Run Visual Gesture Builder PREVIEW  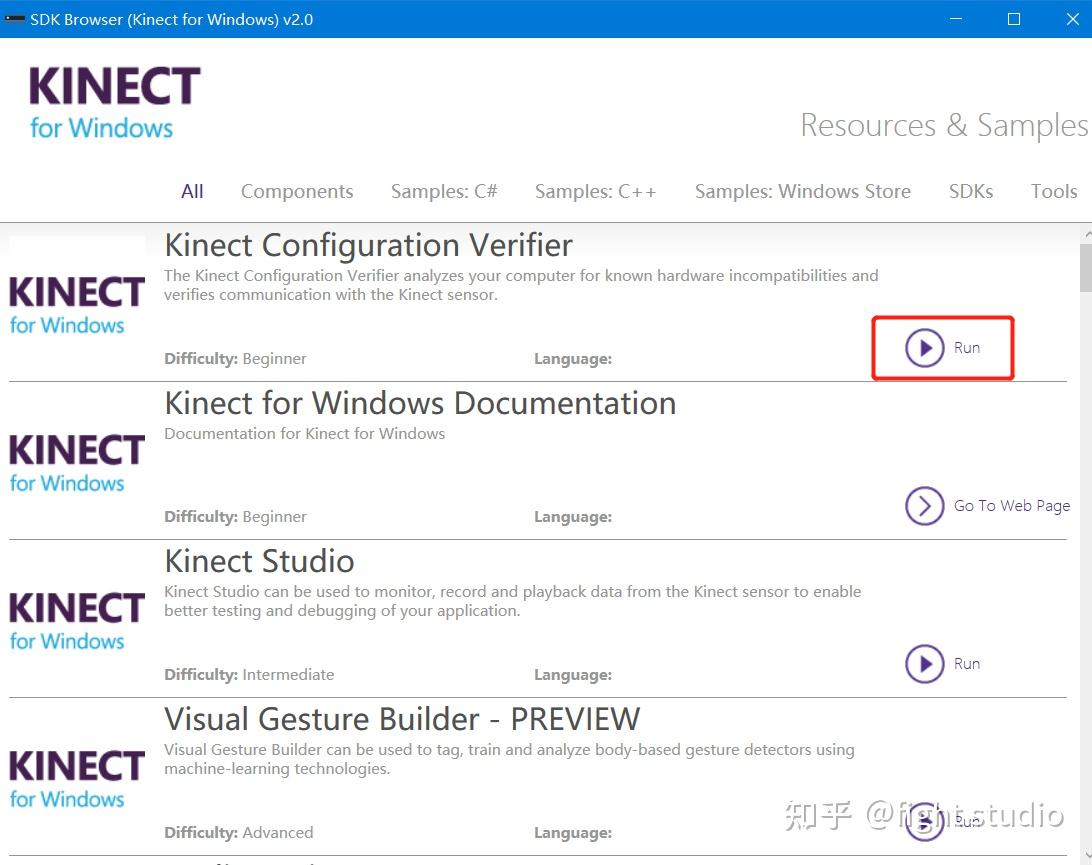coord(925,821)
